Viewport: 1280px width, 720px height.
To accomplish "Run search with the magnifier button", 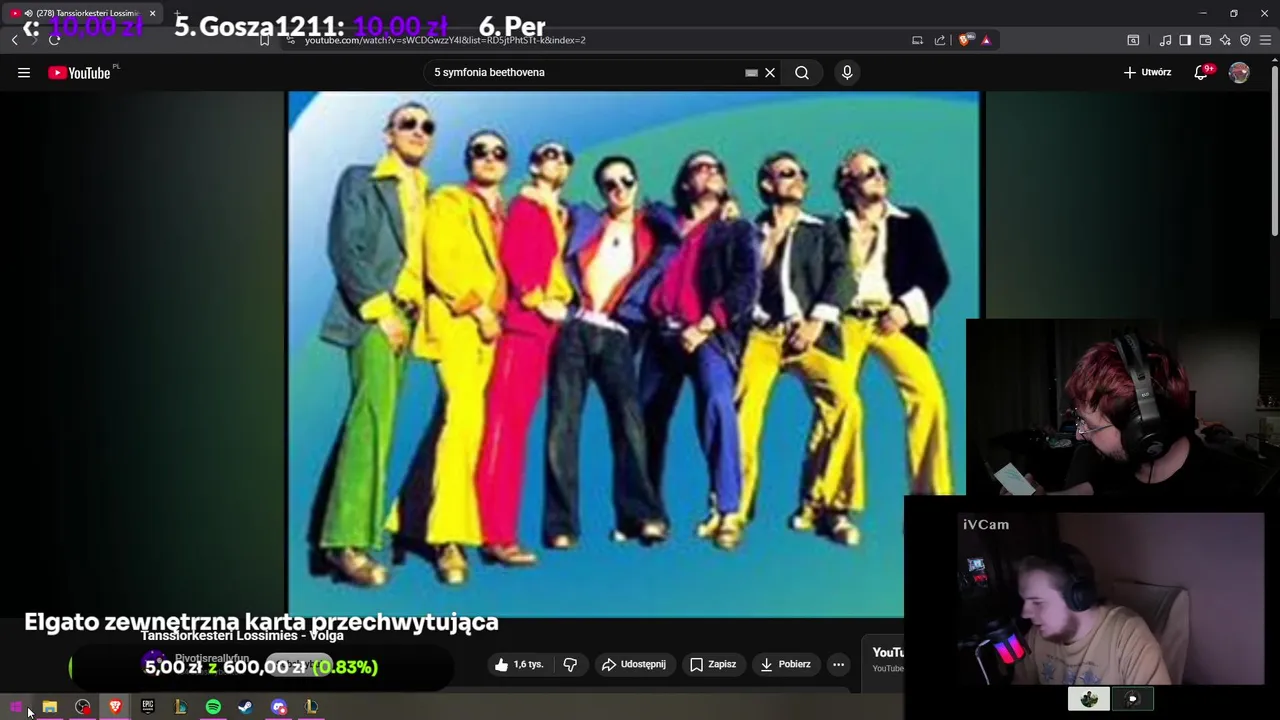I will pyautogui.click(x=802, y=72).
